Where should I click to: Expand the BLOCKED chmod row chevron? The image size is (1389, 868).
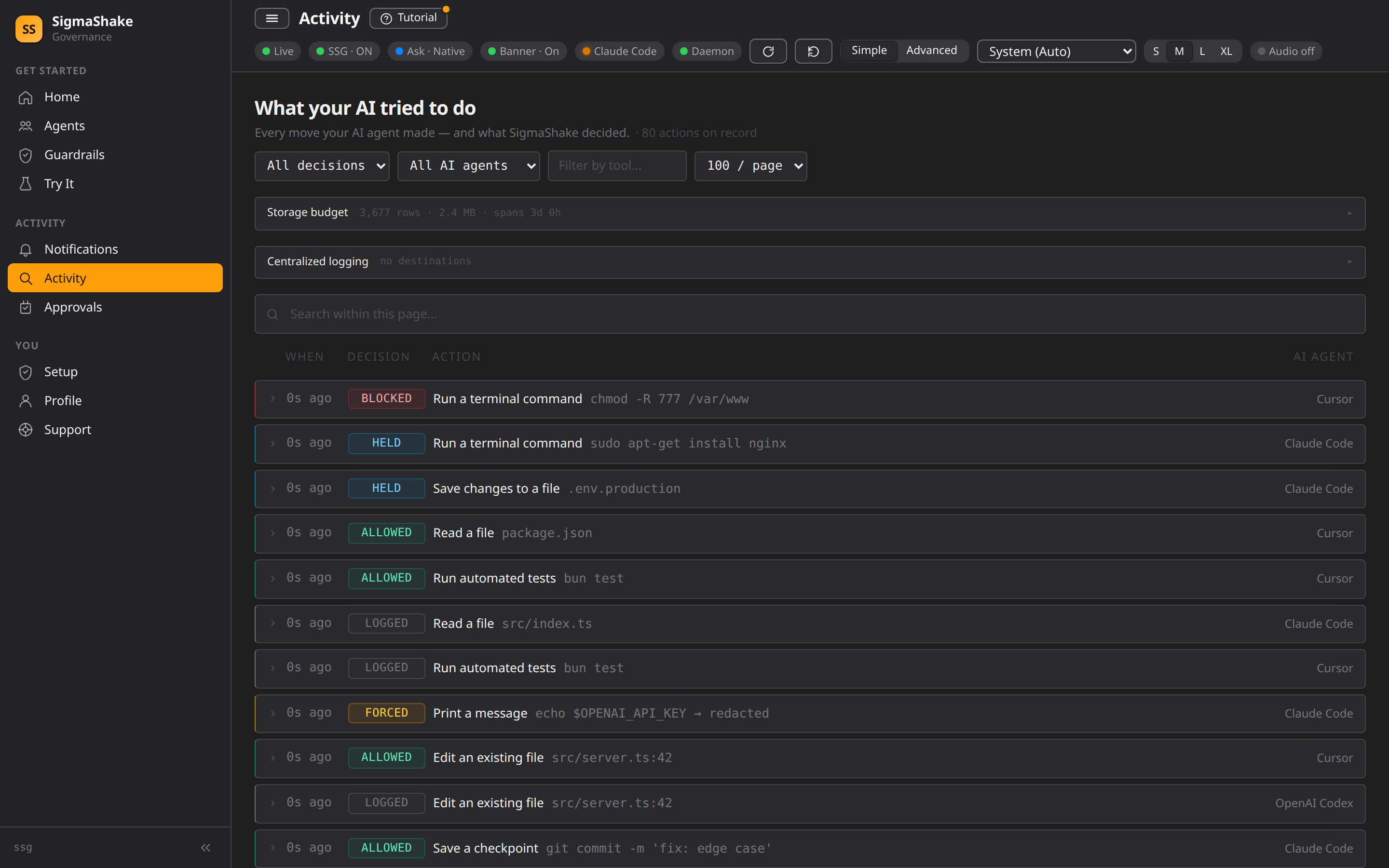tap(272, 398)
